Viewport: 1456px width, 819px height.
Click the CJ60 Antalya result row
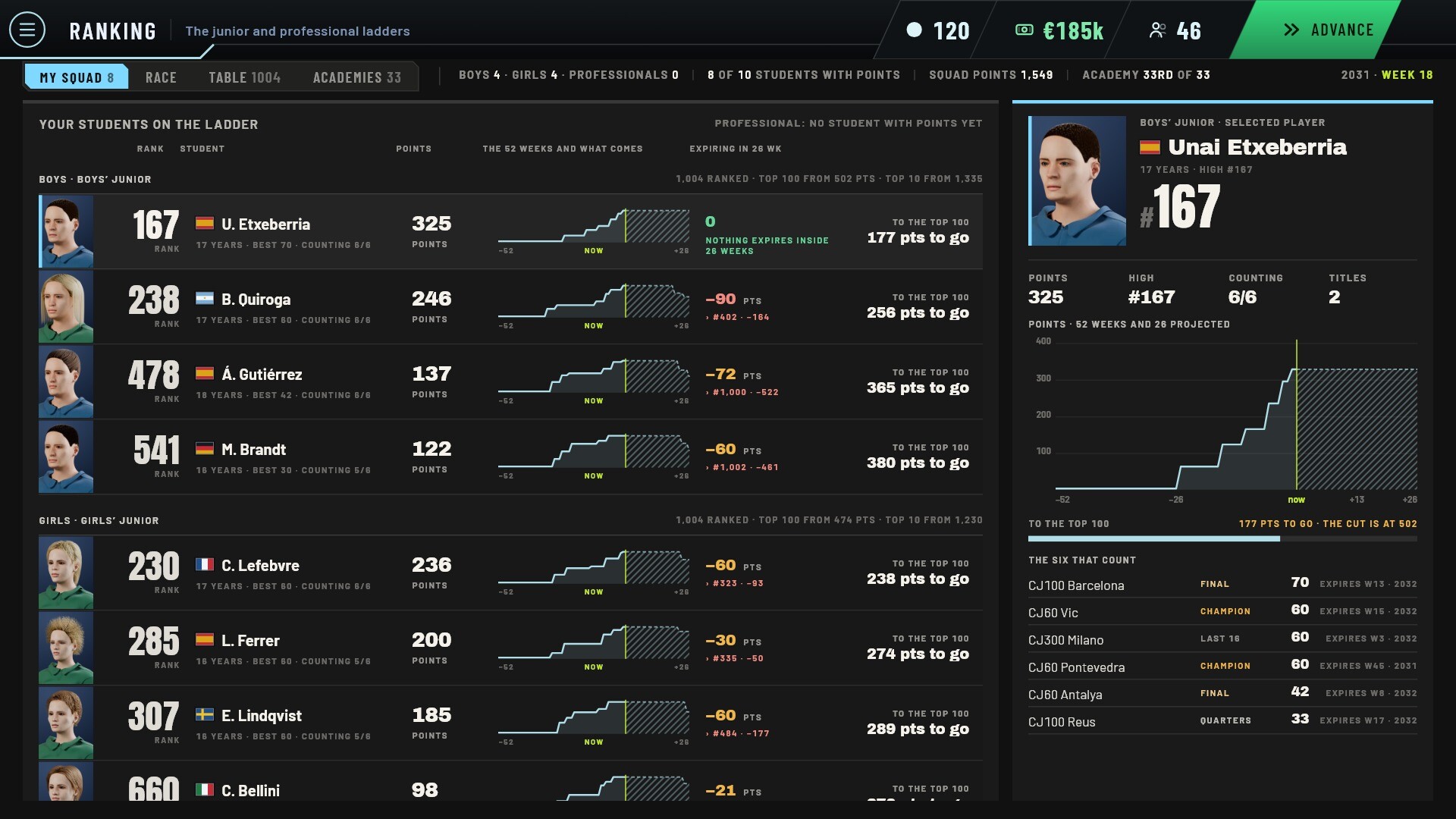[1222, 693]
